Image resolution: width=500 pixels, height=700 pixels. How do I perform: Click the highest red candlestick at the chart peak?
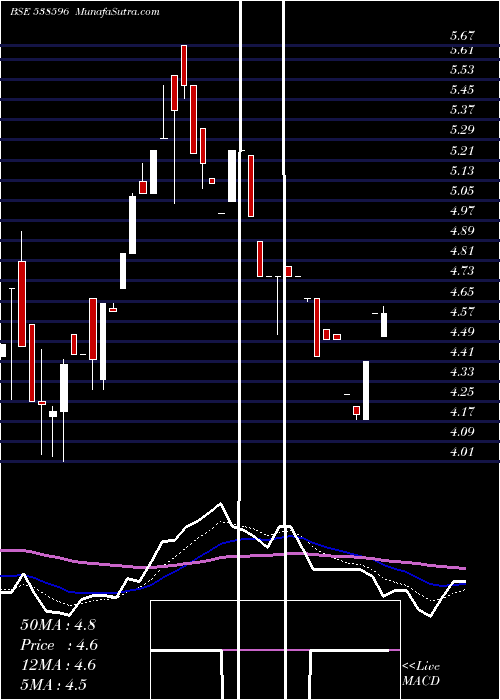click(x=183, y=65)
